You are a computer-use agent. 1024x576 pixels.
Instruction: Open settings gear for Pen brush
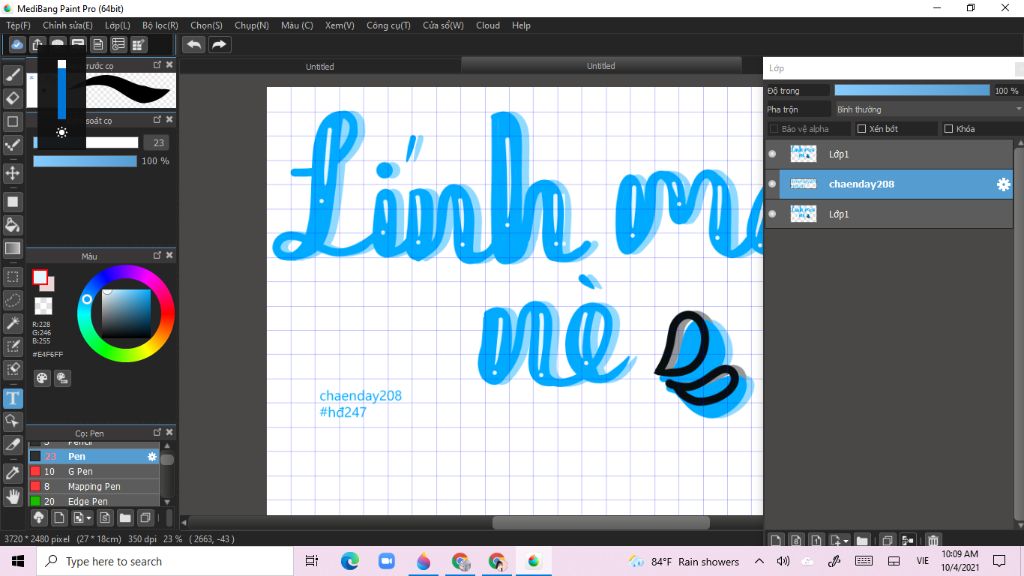[152, 456]
